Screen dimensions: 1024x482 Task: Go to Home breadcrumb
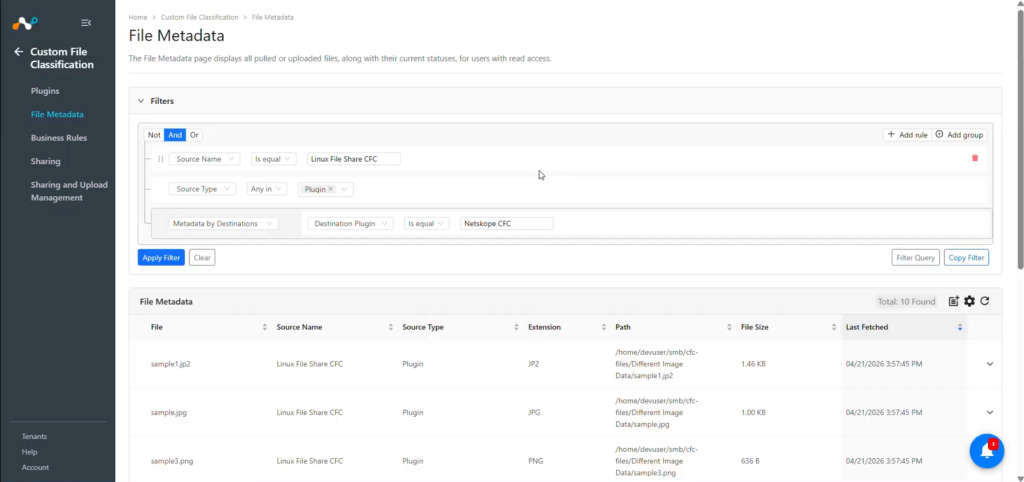pyautogui.click(x=138, y=17)
